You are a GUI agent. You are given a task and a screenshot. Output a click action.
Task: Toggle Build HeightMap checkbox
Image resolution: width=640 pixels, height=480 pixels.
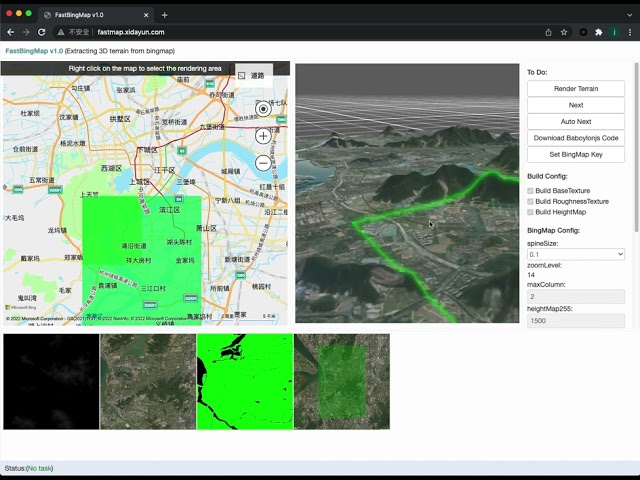[530, 212]
